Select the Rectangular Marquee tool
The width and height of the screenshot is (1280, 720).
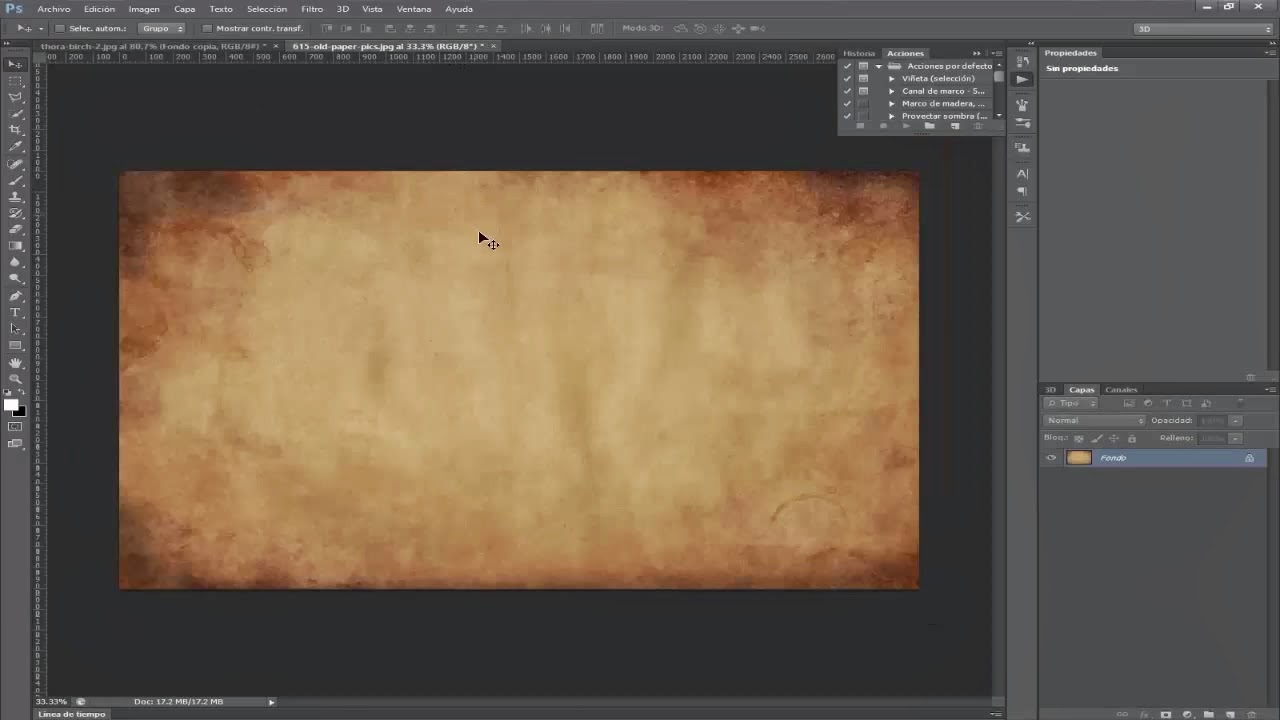pos(15,81)
